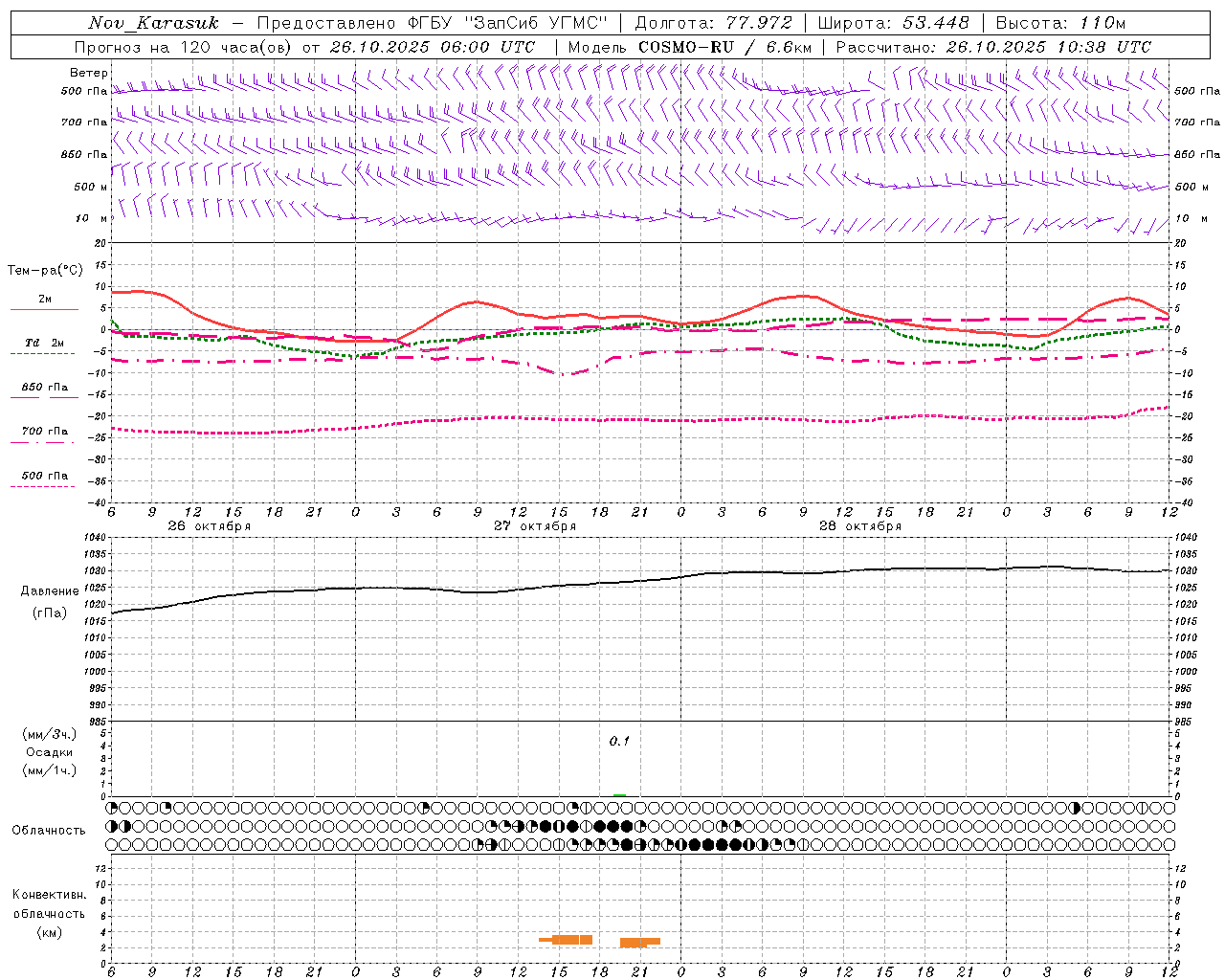Select the 'Широта: 53.448' latitude value
Screen dimensions: 1225x980
(x=893, y=23)
